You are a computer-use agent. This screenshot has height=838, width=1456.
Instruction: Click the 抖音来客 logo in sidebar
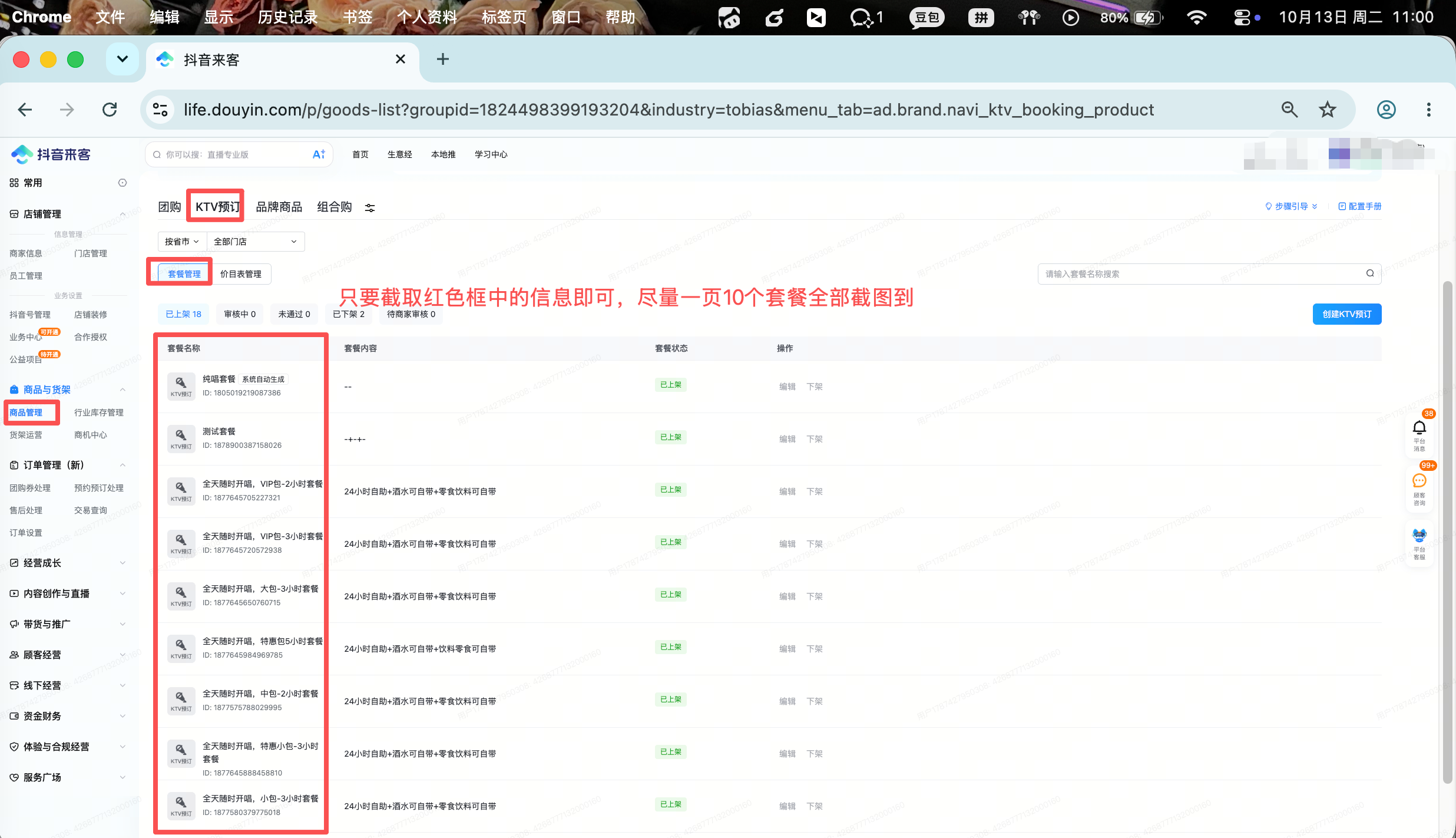(x=51, y=154)
